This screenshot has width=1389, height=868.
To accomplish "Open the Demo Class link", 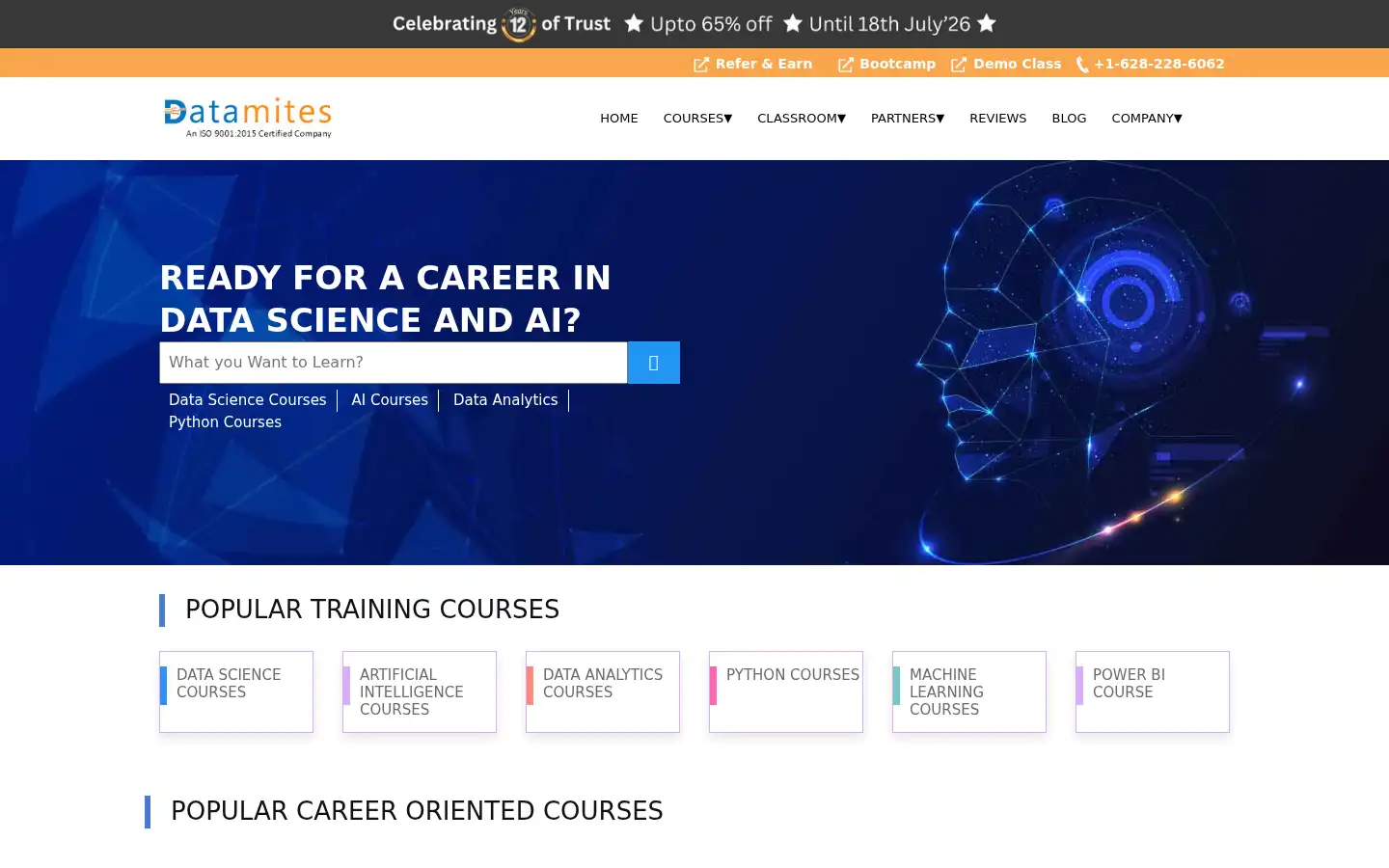I will [x=1018, y=64].
